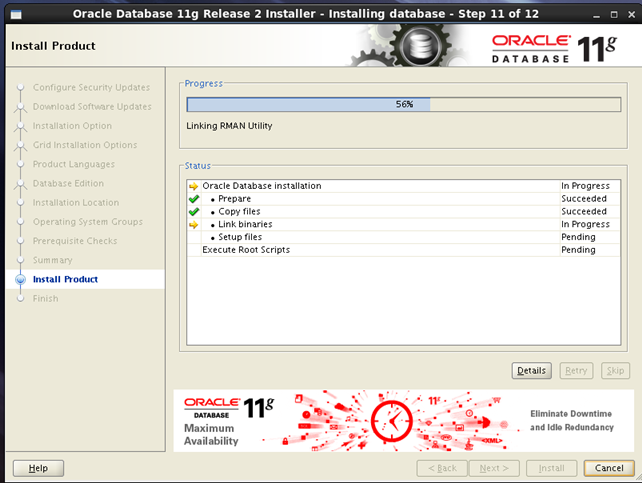
Task: Select the Oracle Database installation row
Action: tap(403, 186)
